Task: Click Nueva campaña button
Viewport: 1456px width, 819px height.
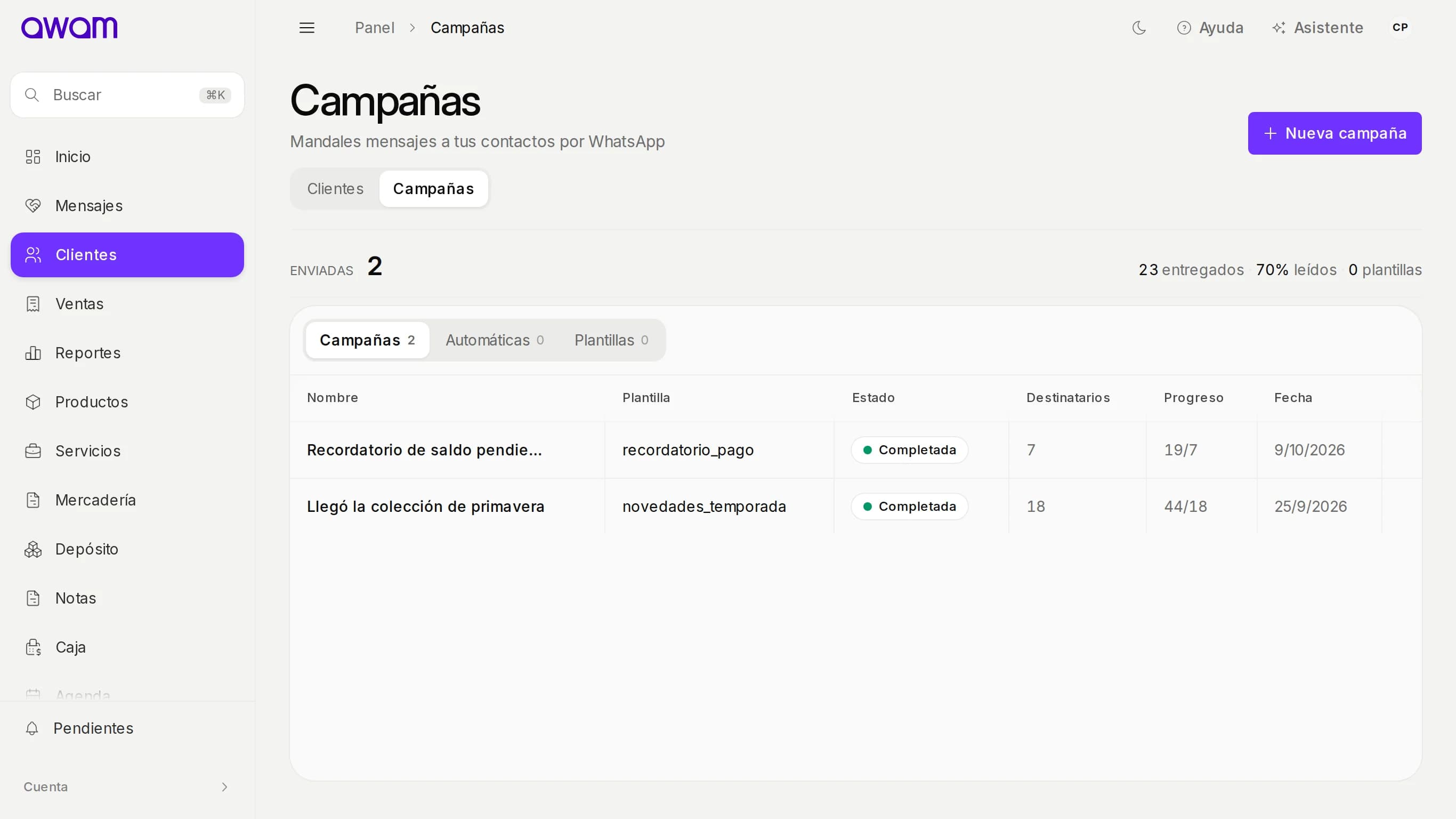Action: (x=1334, y=133)
